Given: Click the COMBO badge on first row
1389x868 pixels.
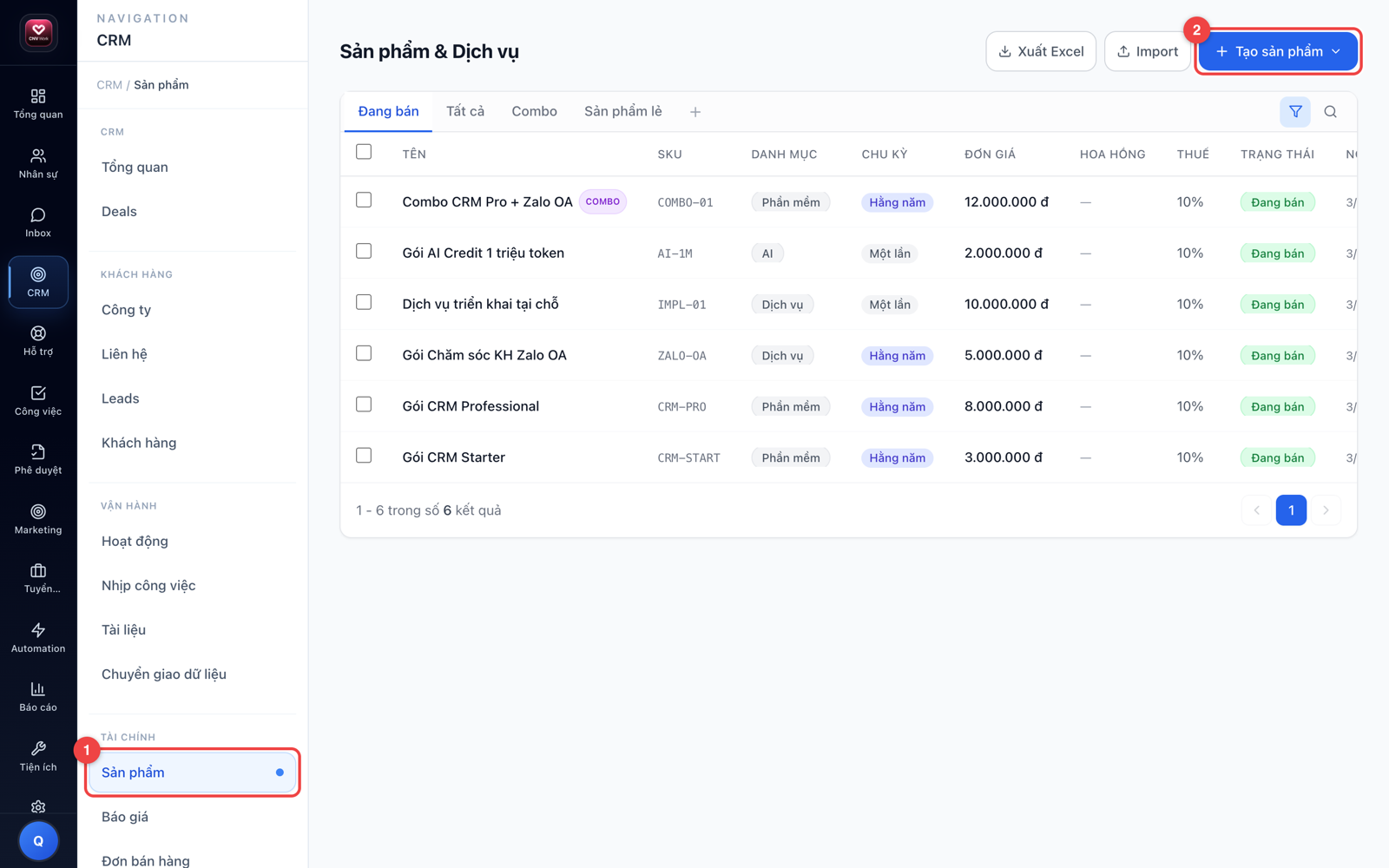Looking at the screenshot, I should coord(602,201).
